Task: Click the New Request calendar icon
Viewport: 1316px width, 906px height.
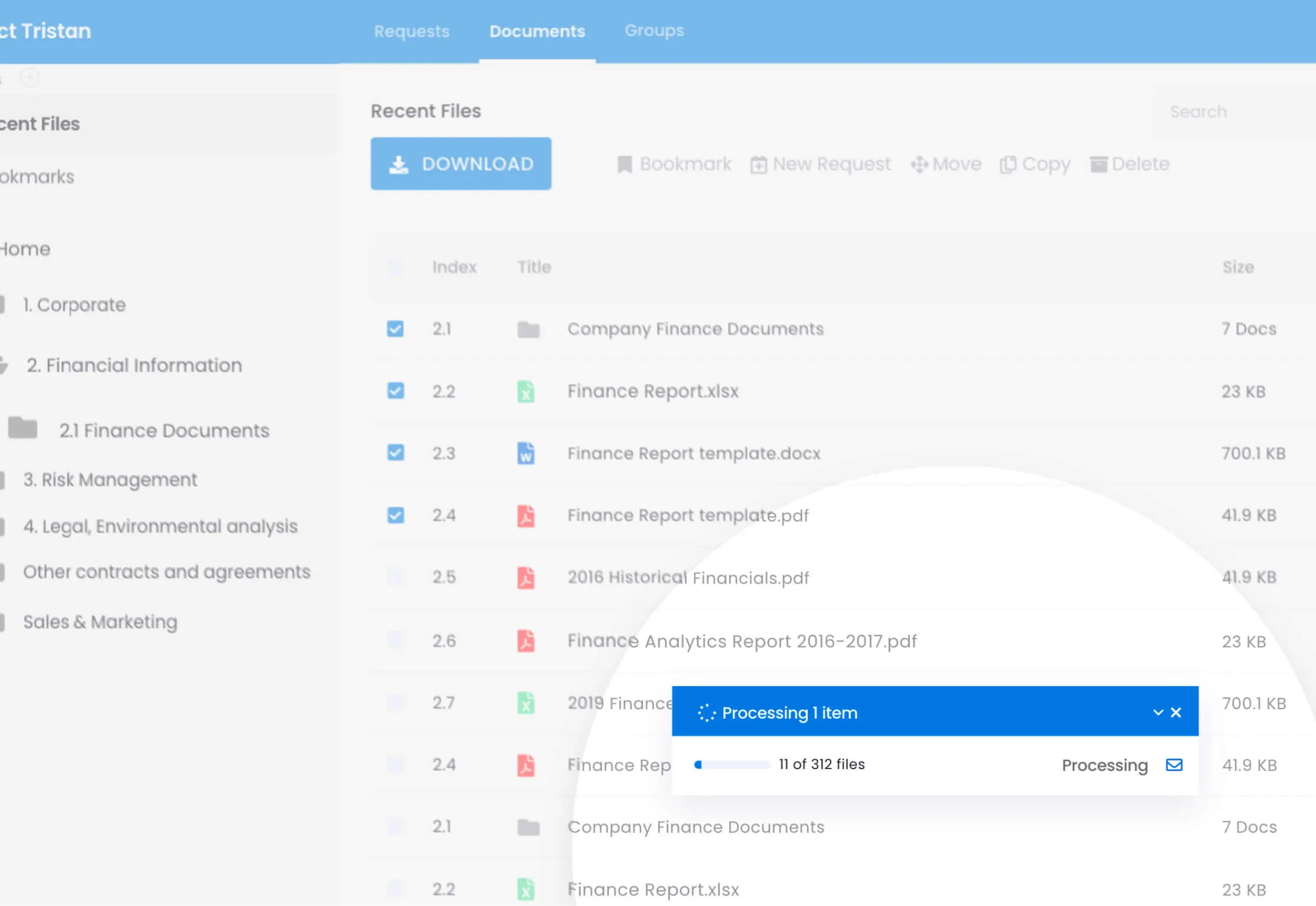Action: [758, 165]
